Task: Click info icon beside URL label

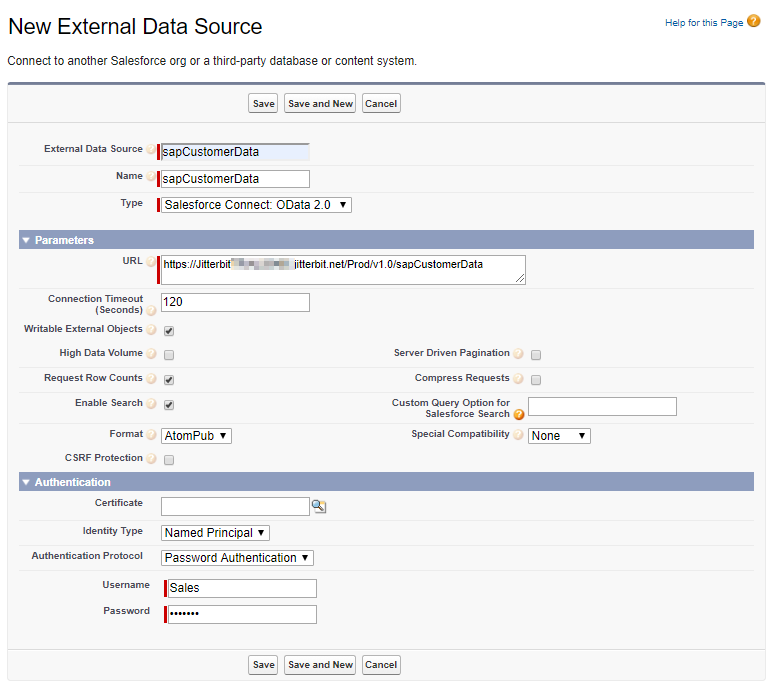Action: point(151,263)
